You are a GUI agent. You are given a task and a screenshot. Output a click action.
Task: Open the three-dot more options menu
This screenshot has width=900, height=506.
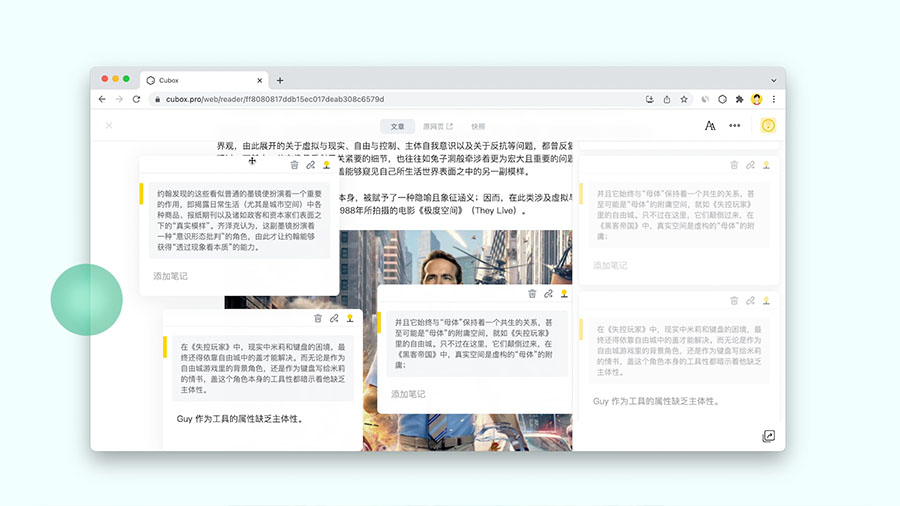(x=735, y=126)
